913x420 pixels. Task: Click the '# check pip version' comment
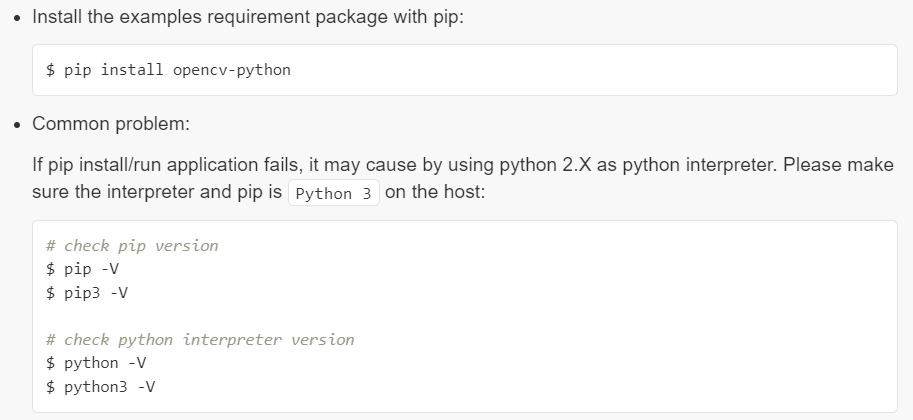coord(132,246)
